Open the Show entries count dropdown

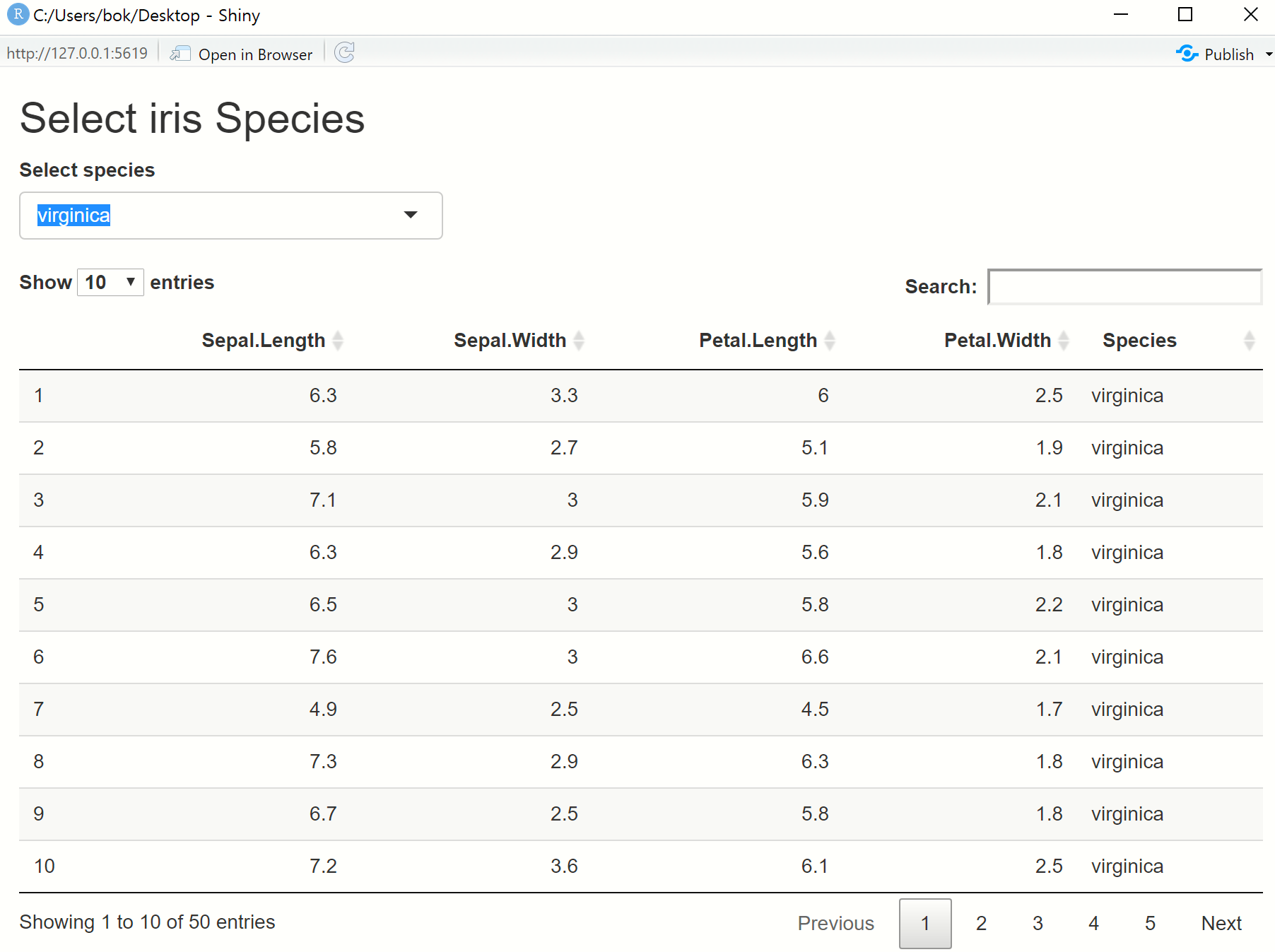point(110,283)
